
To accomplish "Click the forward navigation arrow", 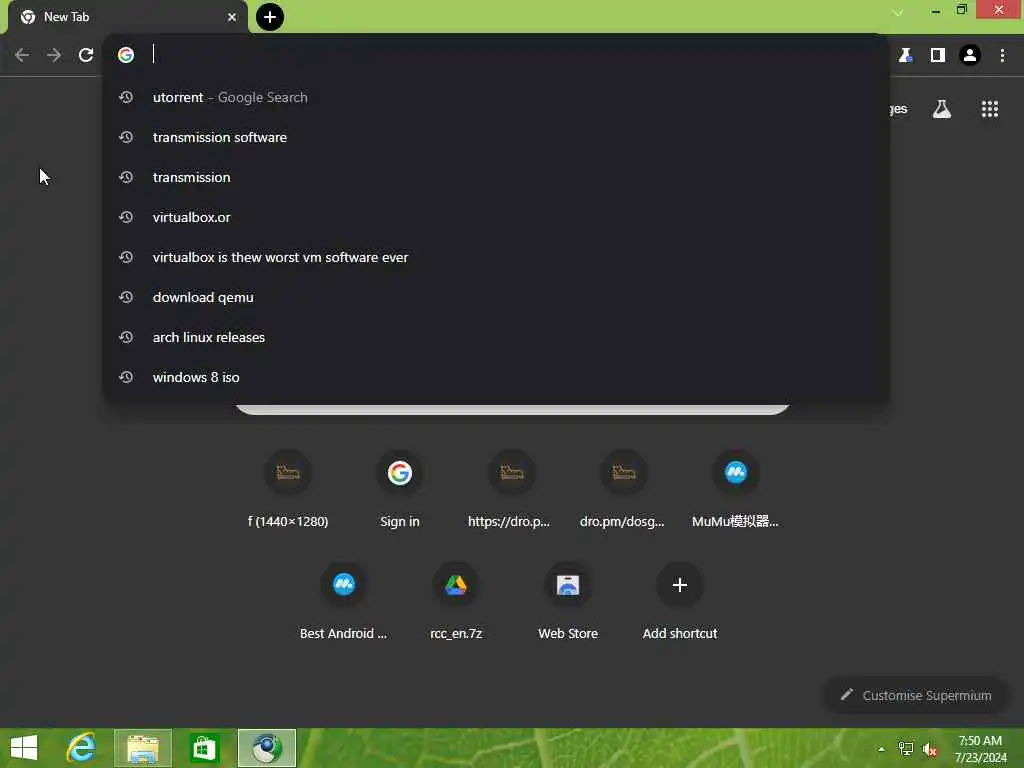I will pyautogui.click(x=54, y=55).
